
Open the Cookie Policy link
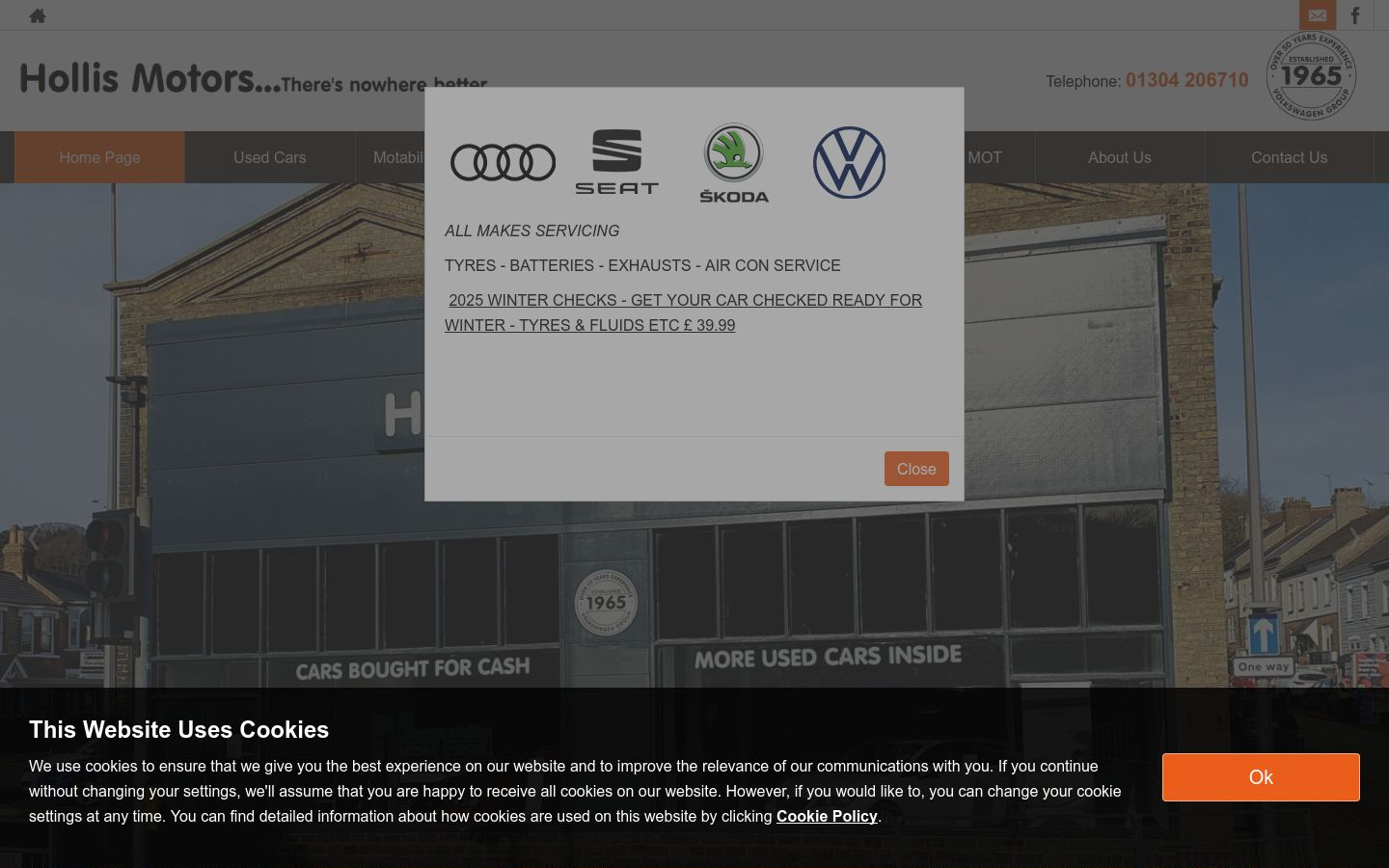(827, 816)
